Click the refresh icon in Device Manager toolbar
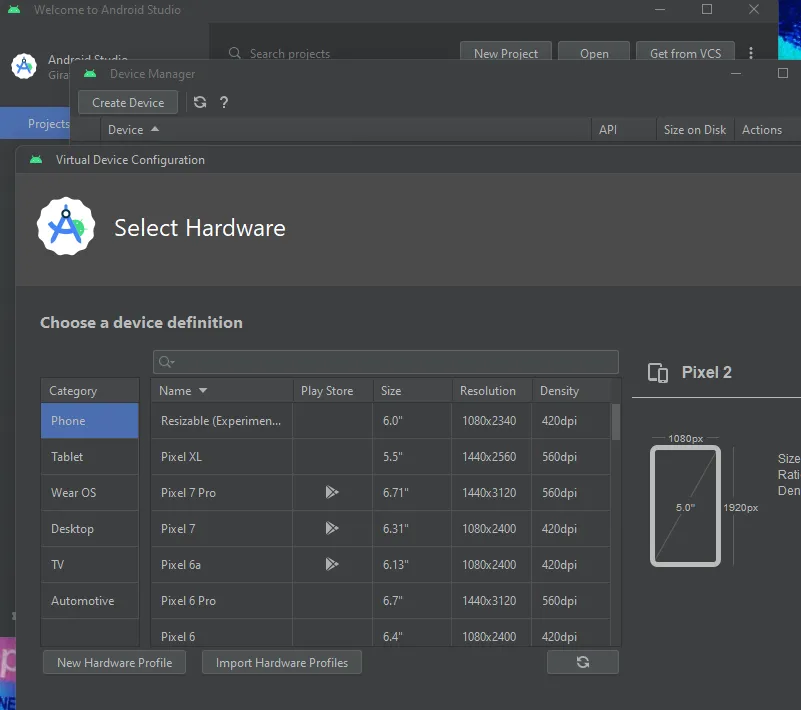 (199, 102)
